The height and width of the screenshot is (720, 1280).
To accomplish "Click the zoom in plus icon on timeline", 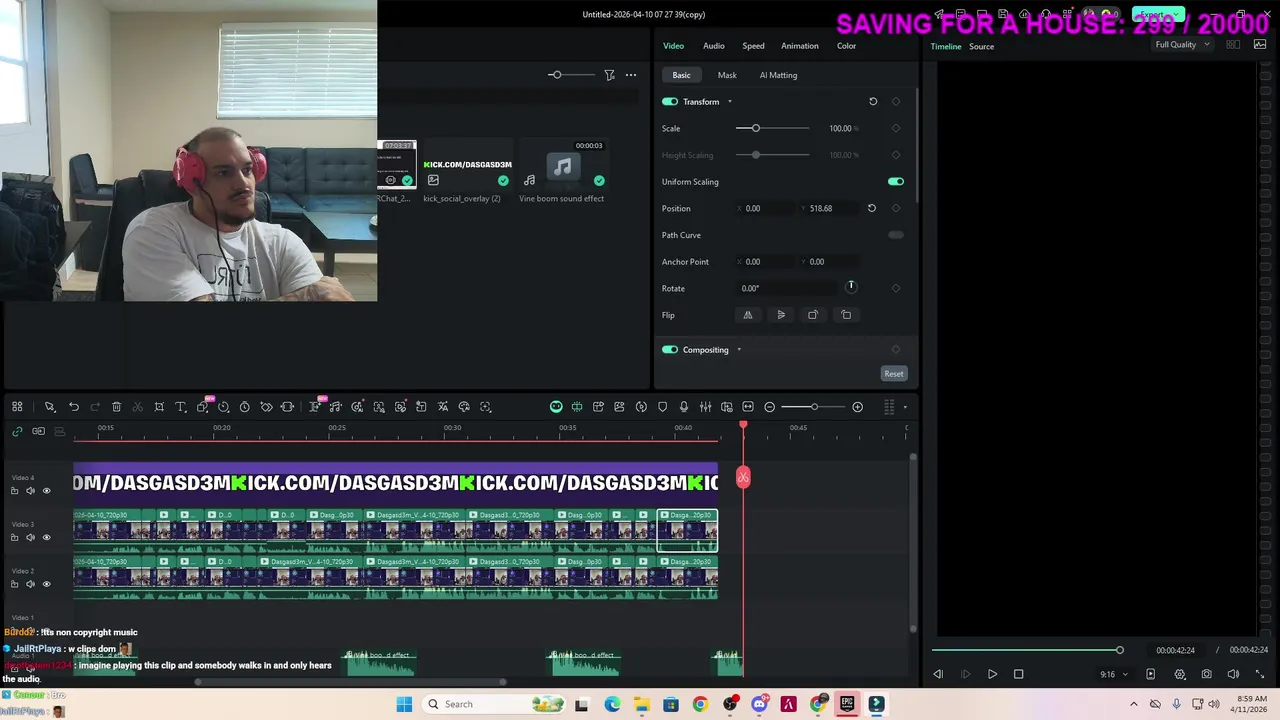I will tap(857, 407).
